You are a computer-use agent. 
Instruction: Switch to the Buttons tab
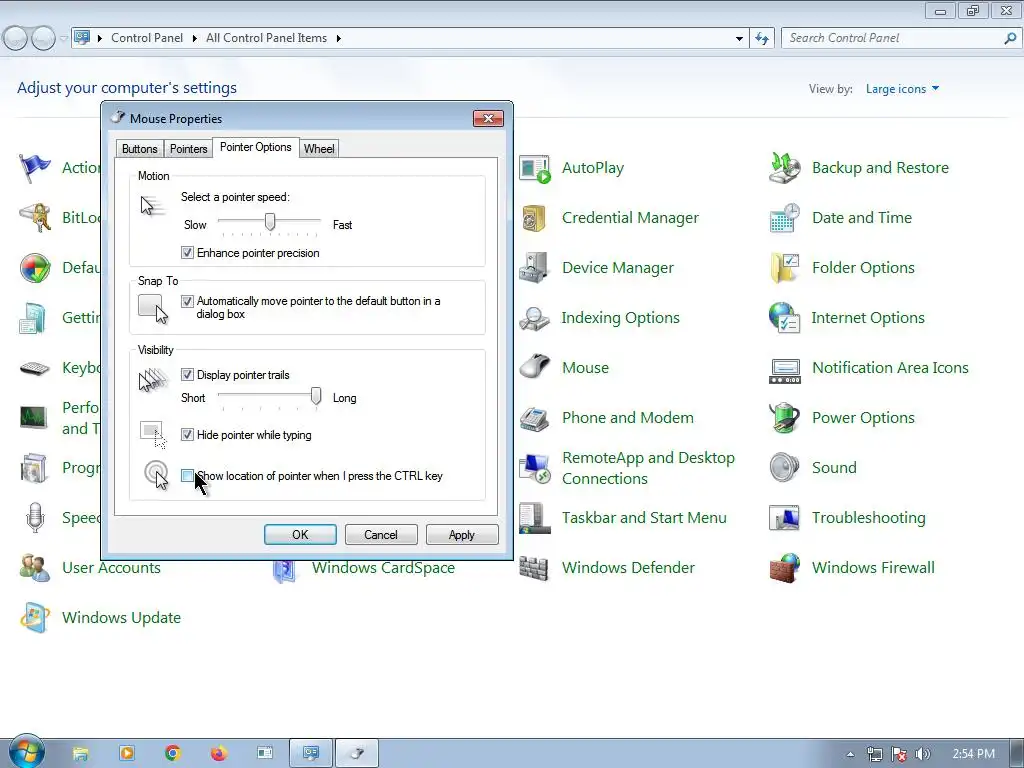point(139,149)
